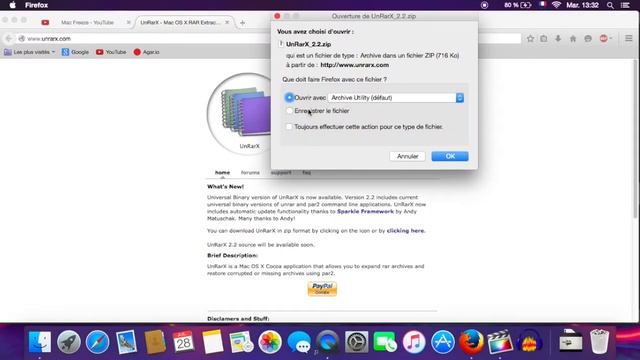
Task: Switch to the UnRarX Mac OS X tab
Action: coord(180,22)
